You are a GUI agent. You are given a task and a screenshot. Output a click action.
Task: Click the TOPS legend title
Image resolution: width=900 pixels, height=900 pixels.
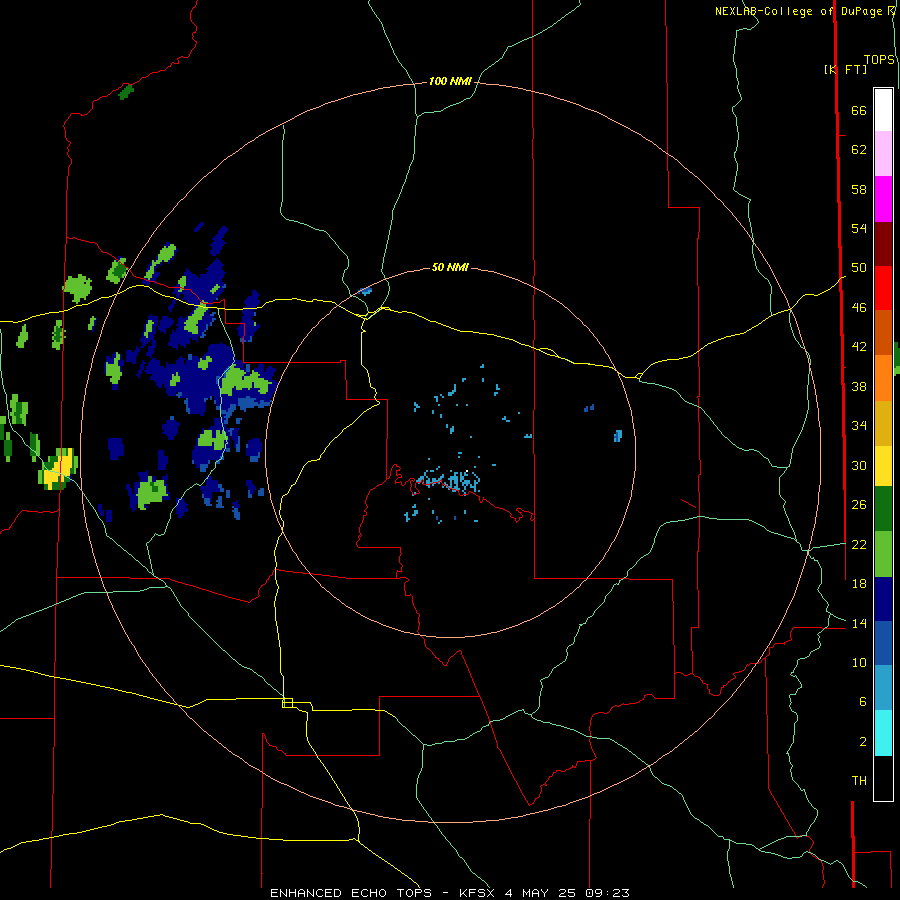[x=879, y=59]
